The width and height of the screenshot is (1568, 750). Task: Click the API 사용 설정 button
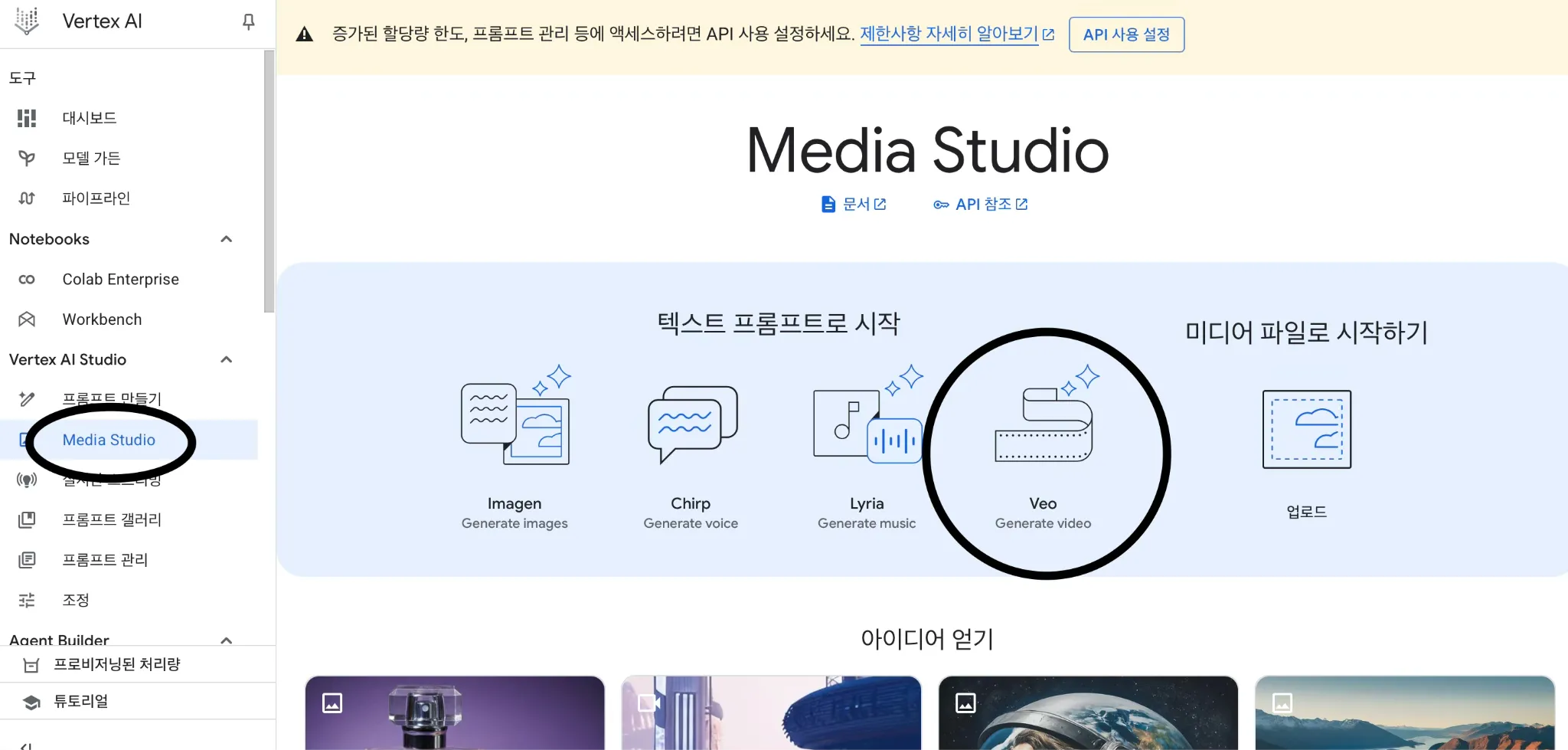point(1126,34)
